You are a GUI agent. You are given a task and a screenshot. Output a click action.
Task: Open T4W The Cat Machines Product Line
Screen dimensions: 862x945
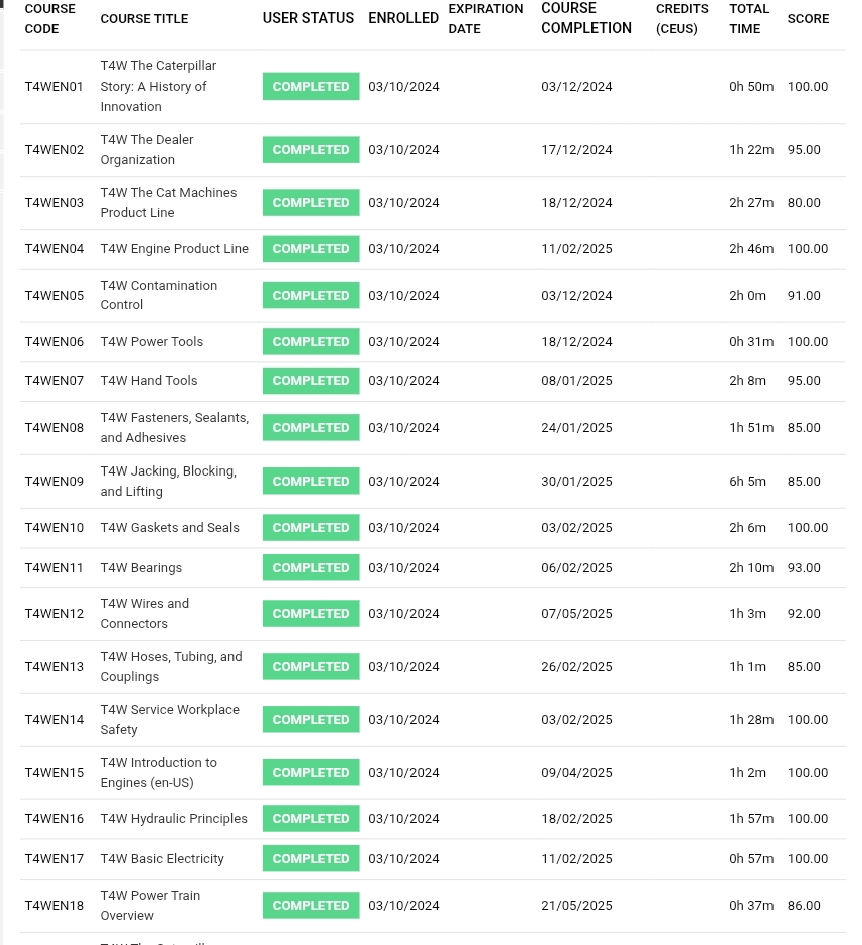(169, 202)
